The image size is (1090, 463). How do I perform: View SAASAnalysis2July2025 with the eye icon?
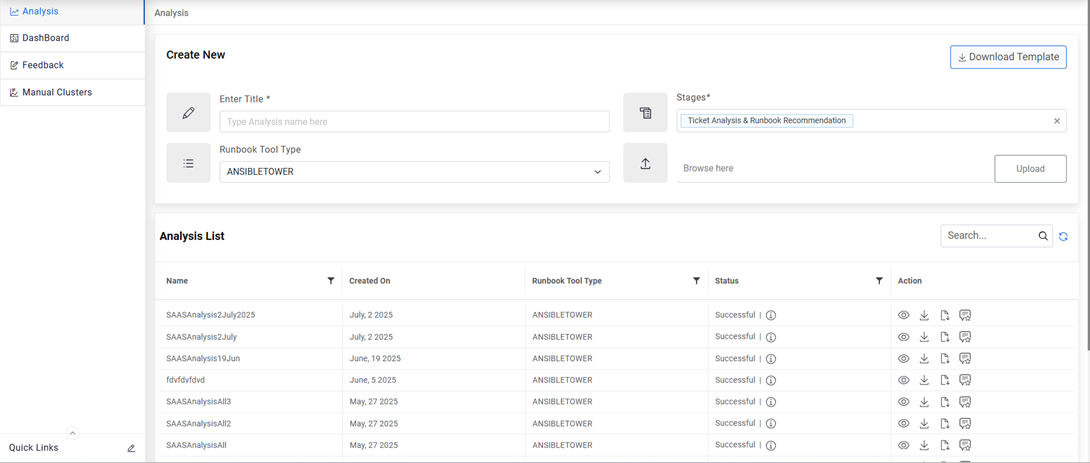tap(903, 315)
